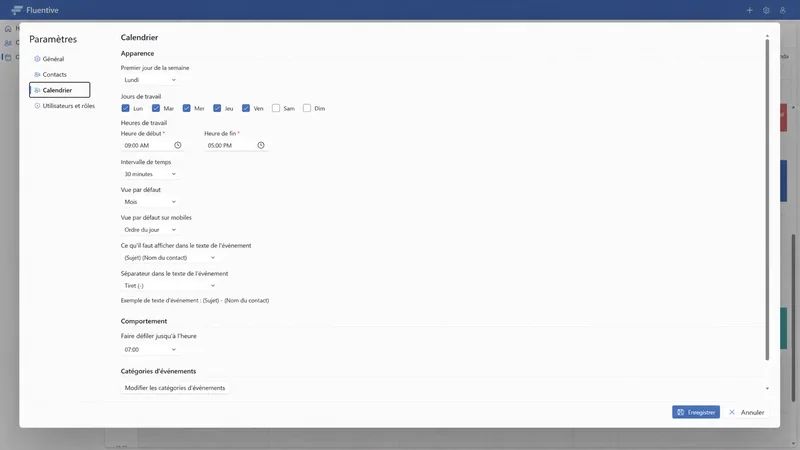
Task: Open the settings gear icon in top bar
Action: click(766, 10)
